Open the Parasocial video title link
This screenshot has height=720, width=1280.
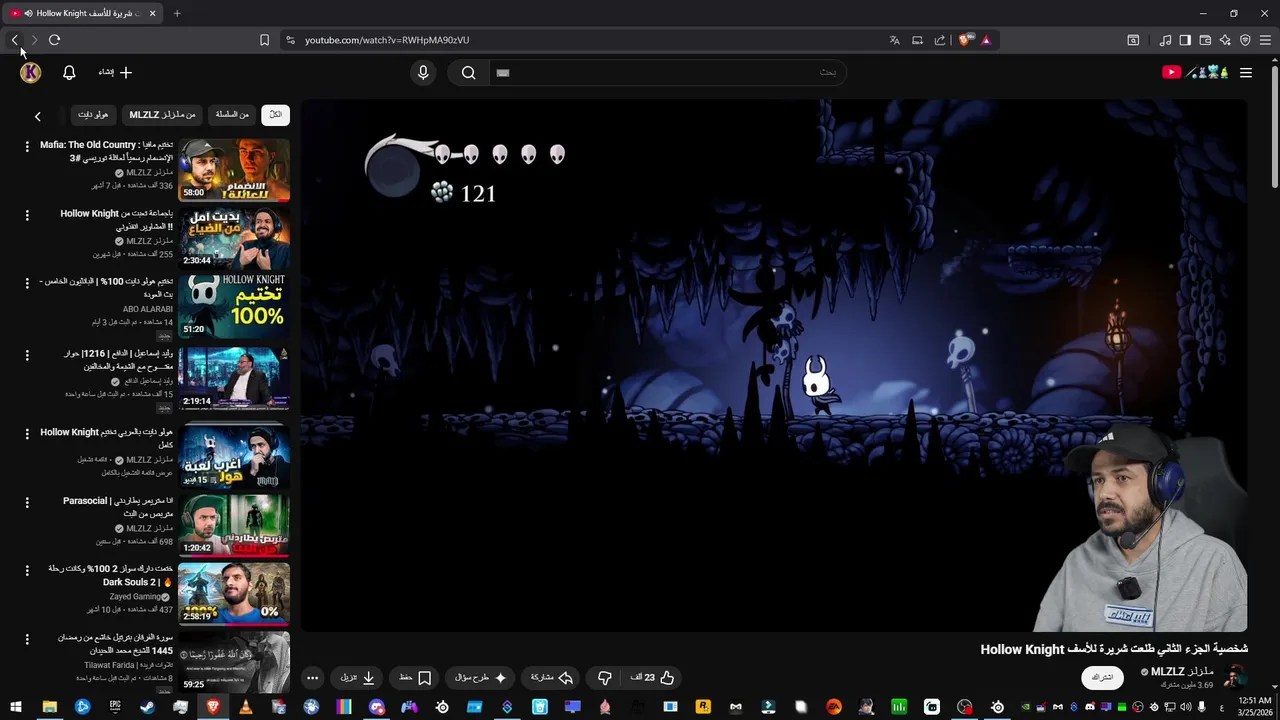click(x=118, y=507)
